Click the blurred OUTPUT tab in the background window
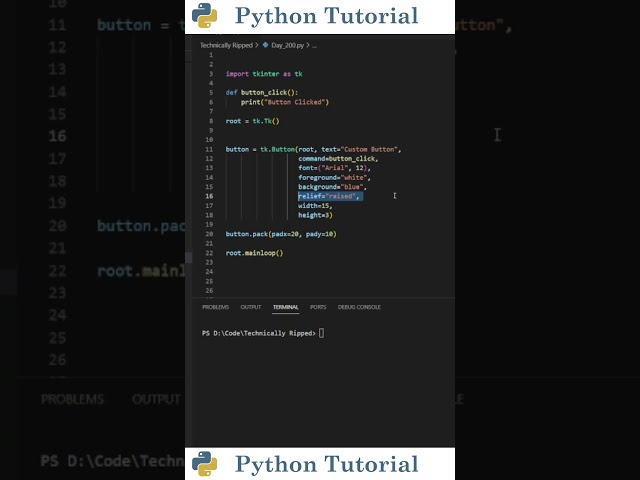 (x=156, y=399)
